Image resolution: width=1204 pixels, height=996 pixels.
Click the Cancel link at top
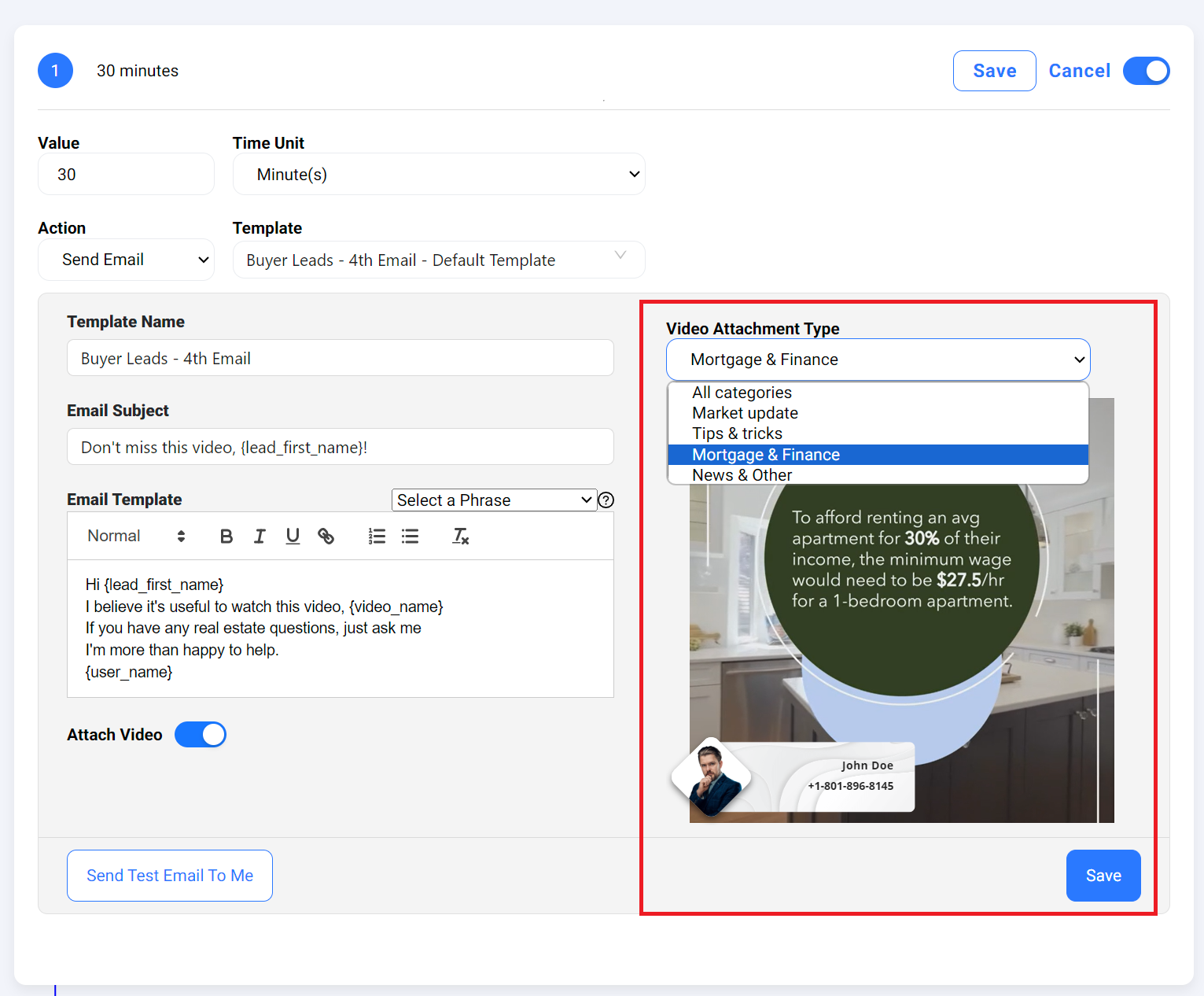click(x=1079, y=71)
